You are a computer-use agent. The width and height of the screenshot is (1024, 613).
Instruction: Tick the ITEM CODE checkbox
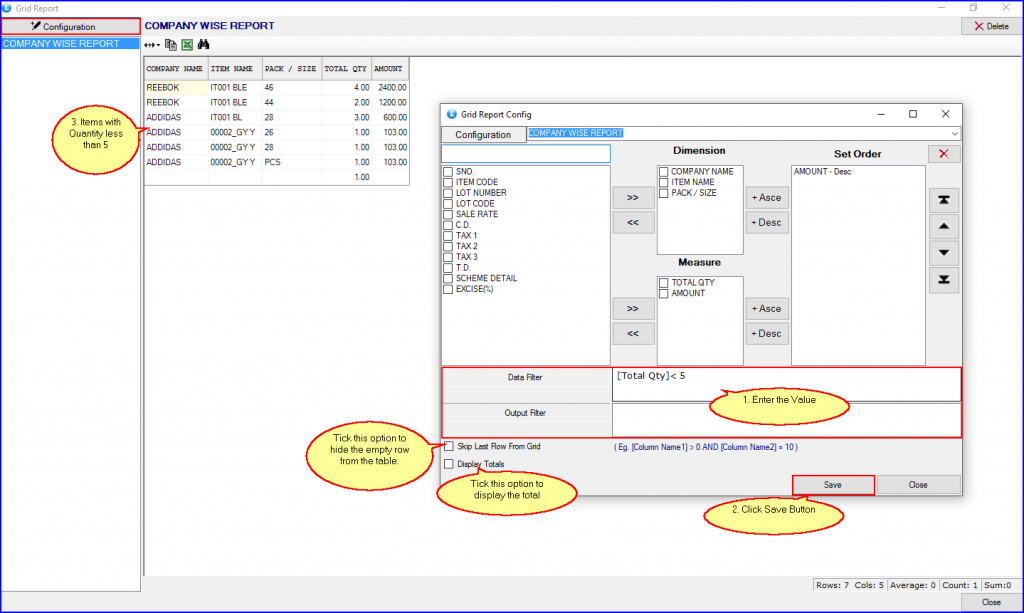[448, 182]
